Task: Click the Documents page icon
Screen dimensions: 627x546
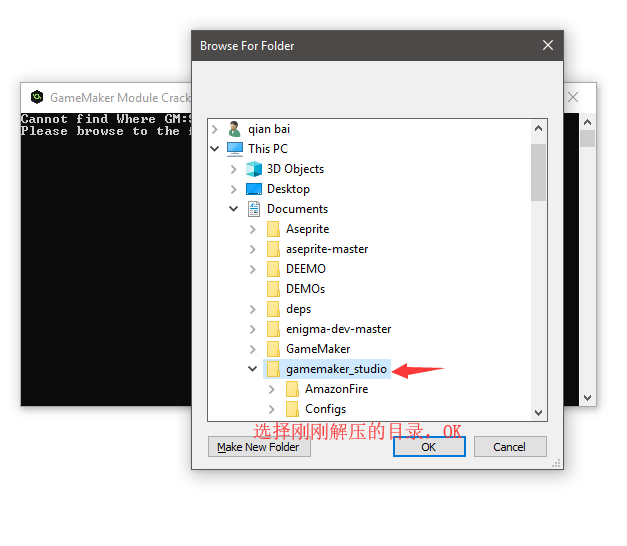Action: 254,209
